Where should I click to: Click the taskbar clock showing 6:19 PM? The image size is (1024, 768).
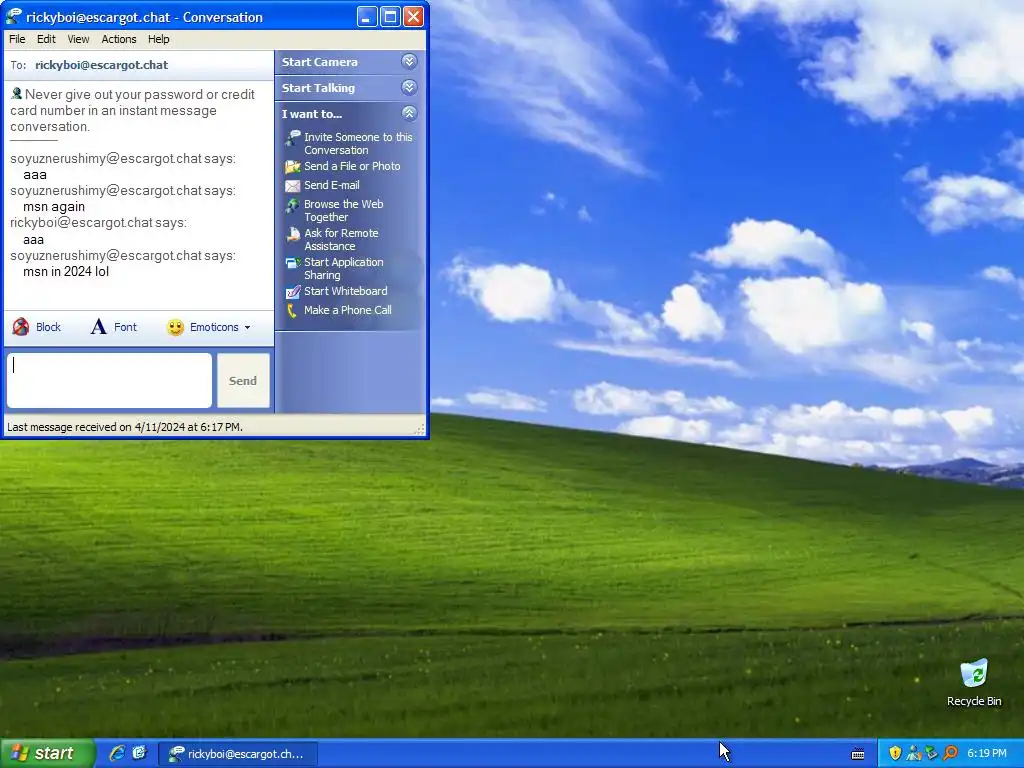point(987,753)
